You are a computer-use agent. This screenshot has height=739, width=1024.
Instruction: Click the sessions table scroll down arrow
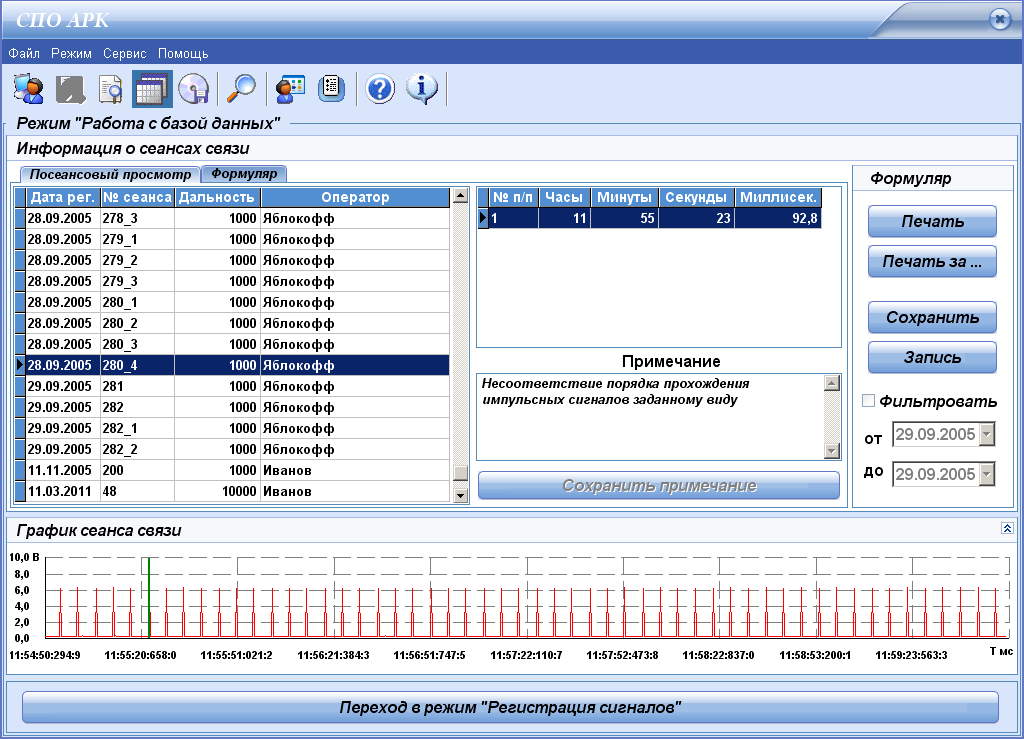click(460, 494)
